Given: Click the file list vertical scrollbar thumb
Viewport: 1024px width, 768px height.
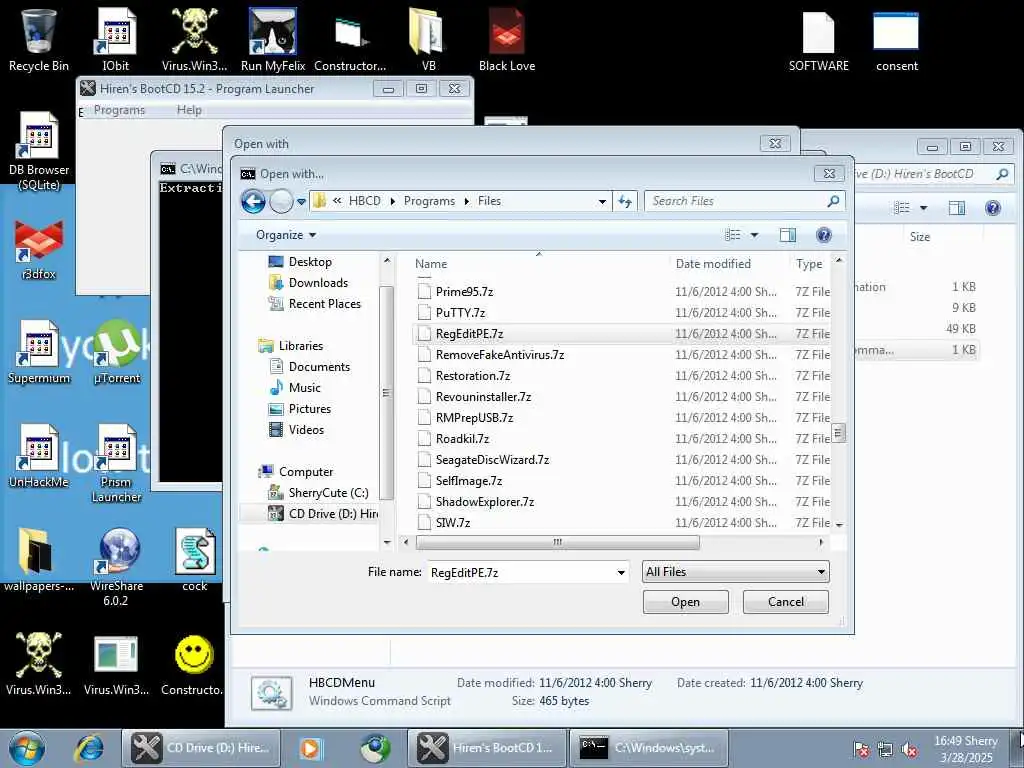Looking at the screenshot, I should tap(839, 433).
